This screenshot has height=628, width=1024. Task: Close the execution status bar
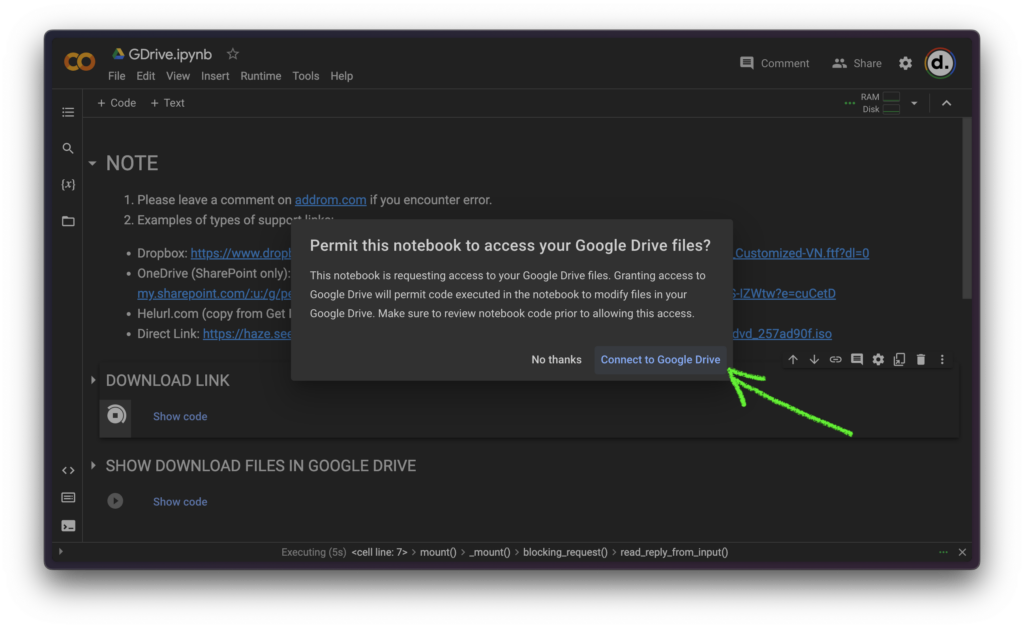(963, 552)
